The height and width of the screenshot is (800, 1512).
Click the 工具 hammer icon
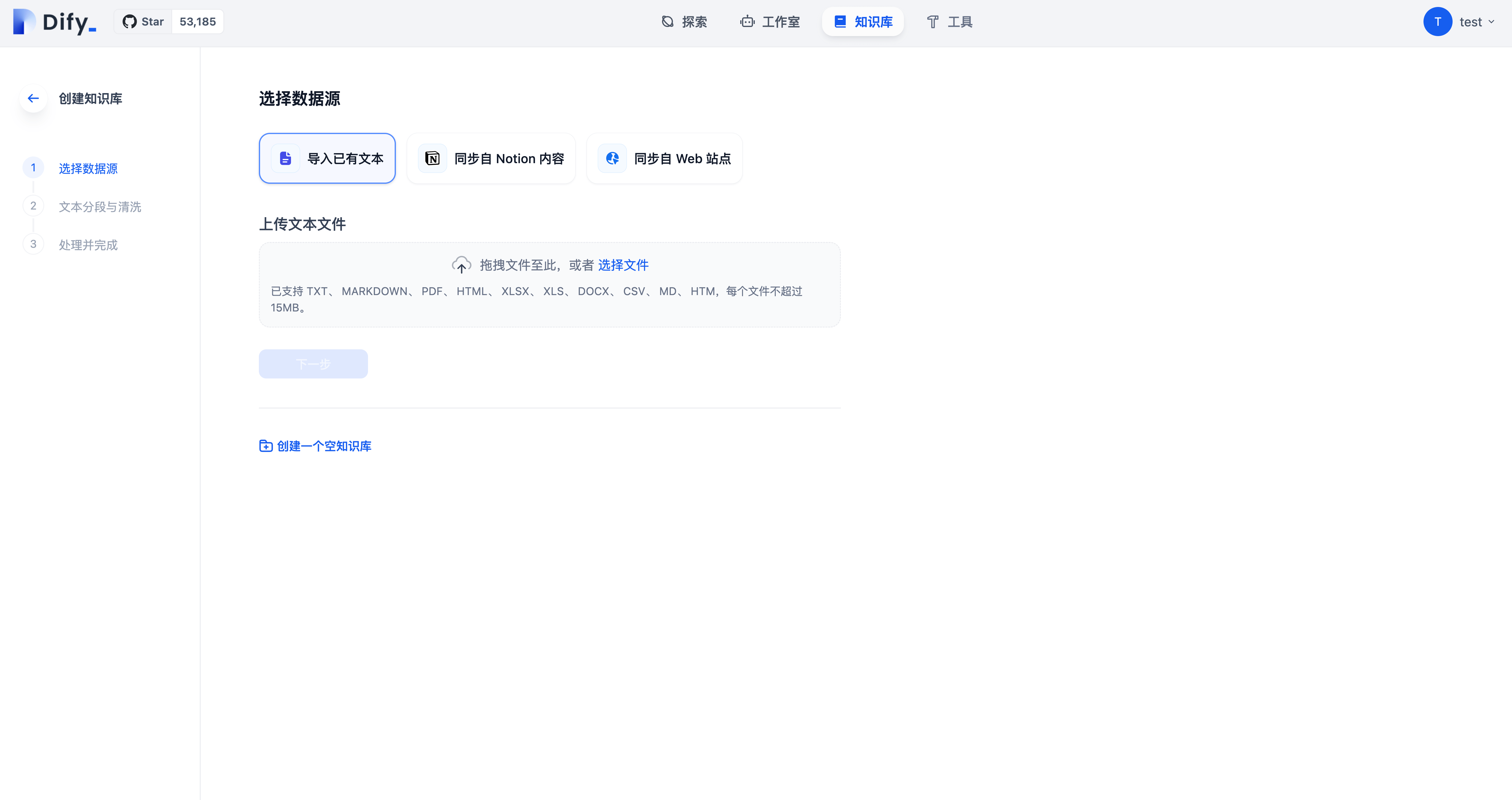(933, 22)
